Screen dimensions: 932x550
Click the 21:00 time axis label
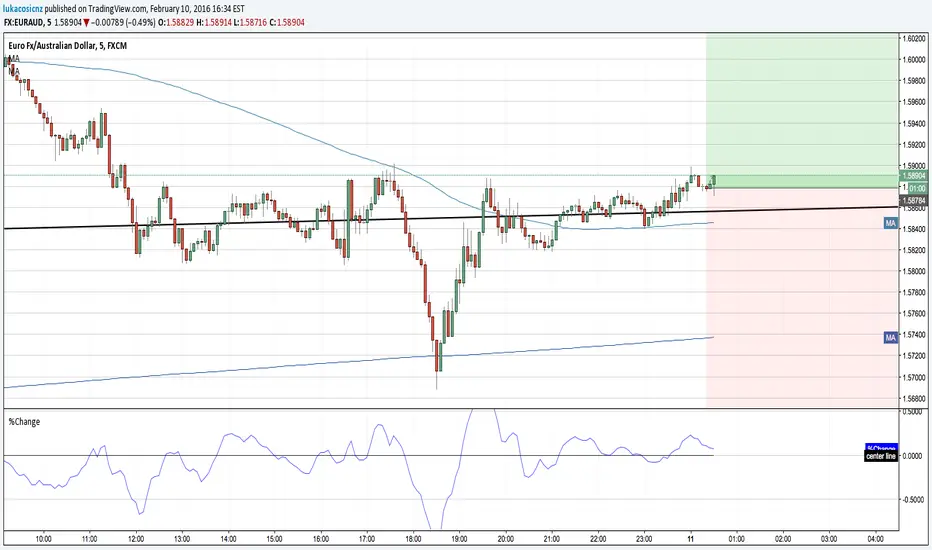click(552, 539)
